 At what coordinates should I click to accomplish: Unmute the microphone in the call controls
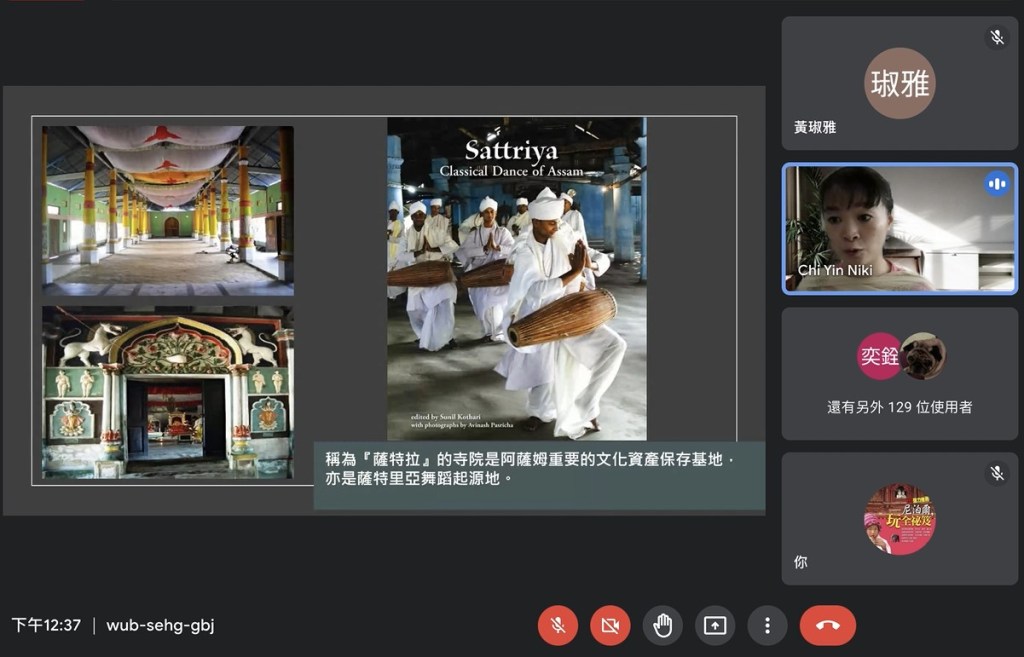coord(558,625)
